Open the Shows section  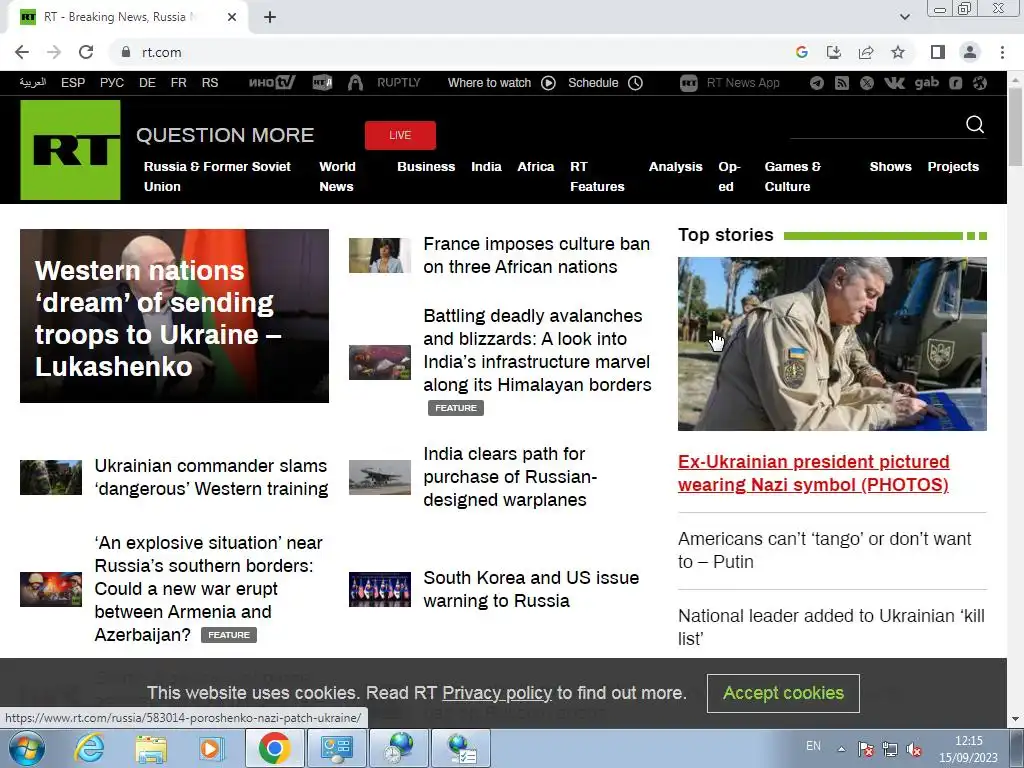(890, 167)
